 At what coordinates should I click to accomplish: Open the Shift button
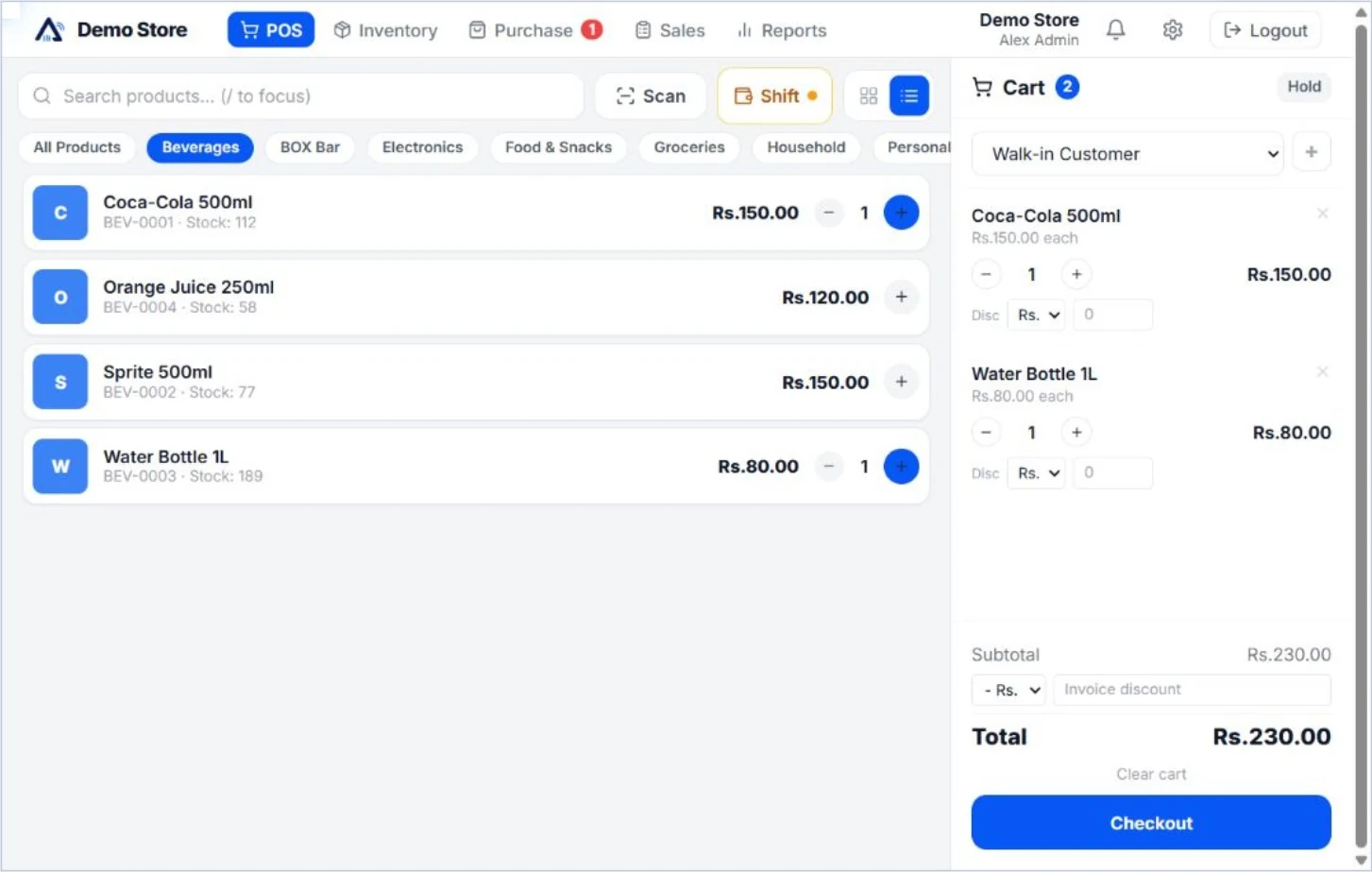[774, 95]
